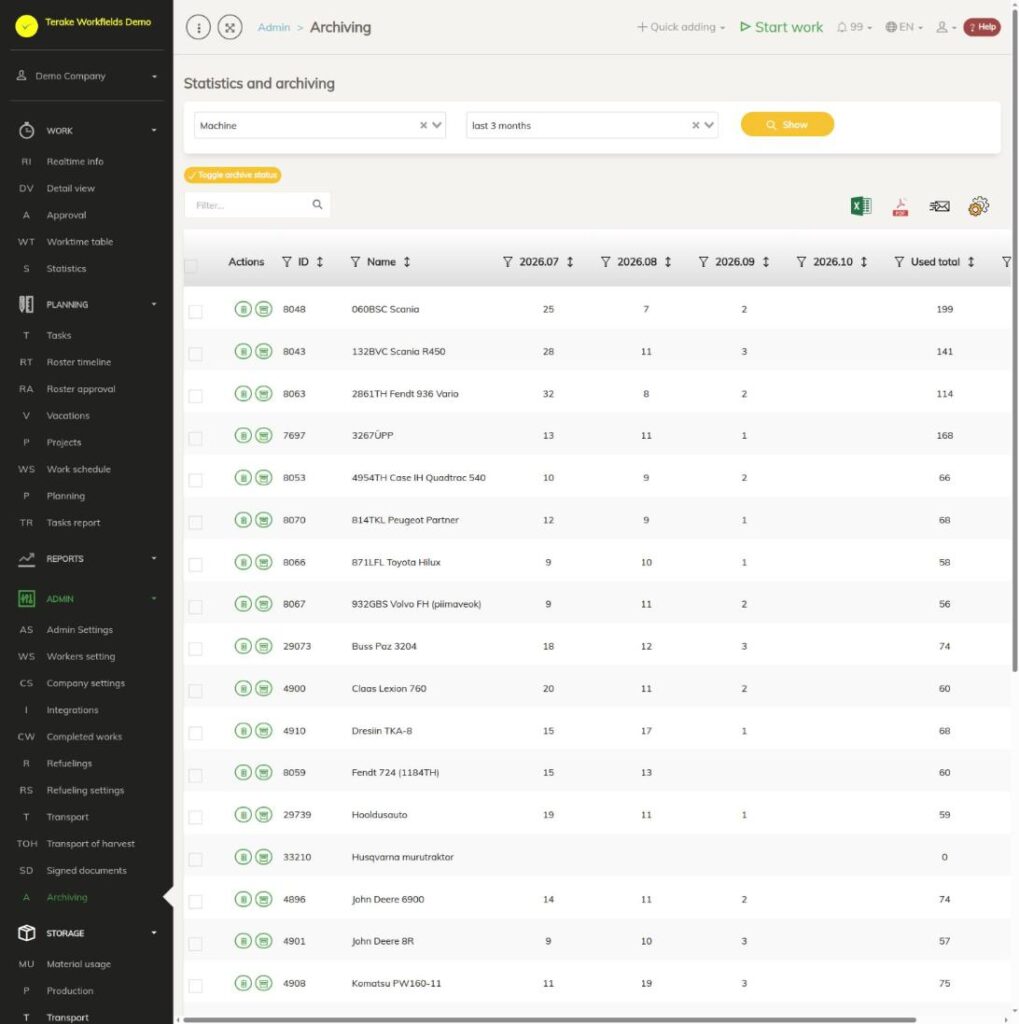The width and height of the screenshot is (1019, 1024).
Task: Go to Worktime table in the sidebar
Action: point(80,242)
